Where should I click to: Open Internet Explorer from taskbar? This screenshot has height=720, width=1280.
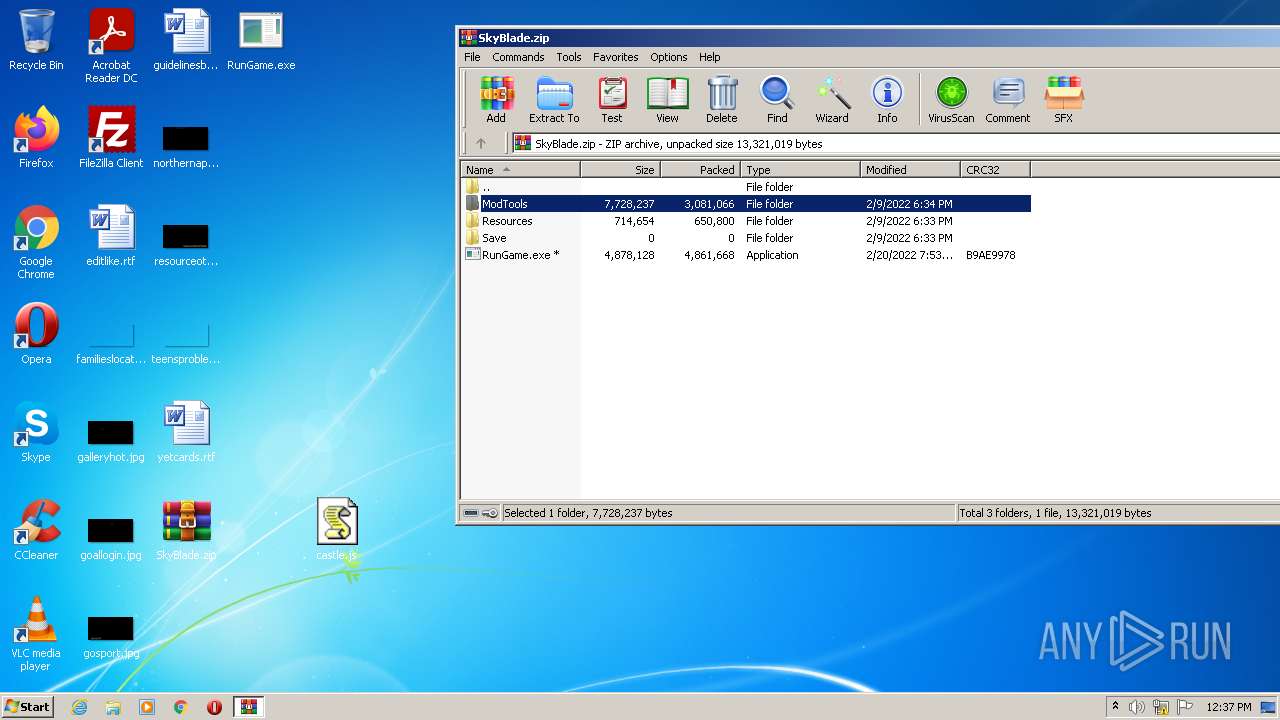click(79, 707)
